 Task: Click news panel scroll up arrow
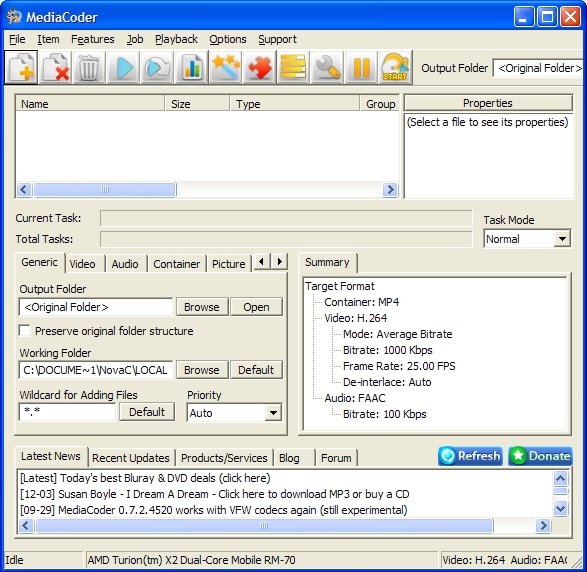pos(560,478)
